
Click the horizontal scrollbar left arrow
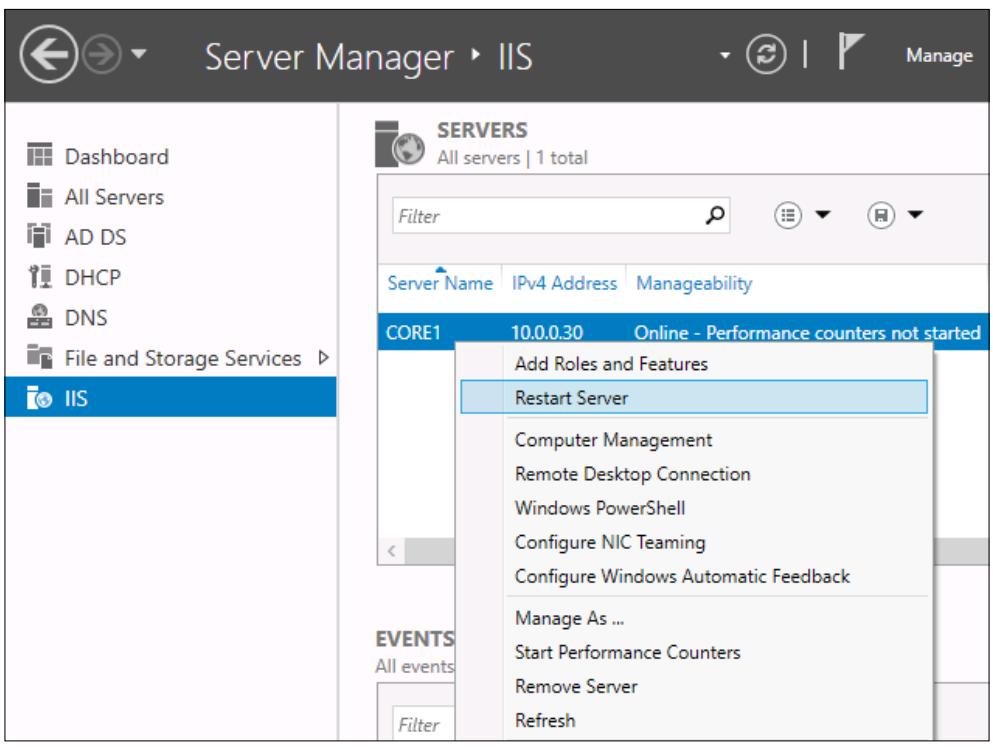click(392, 551)
